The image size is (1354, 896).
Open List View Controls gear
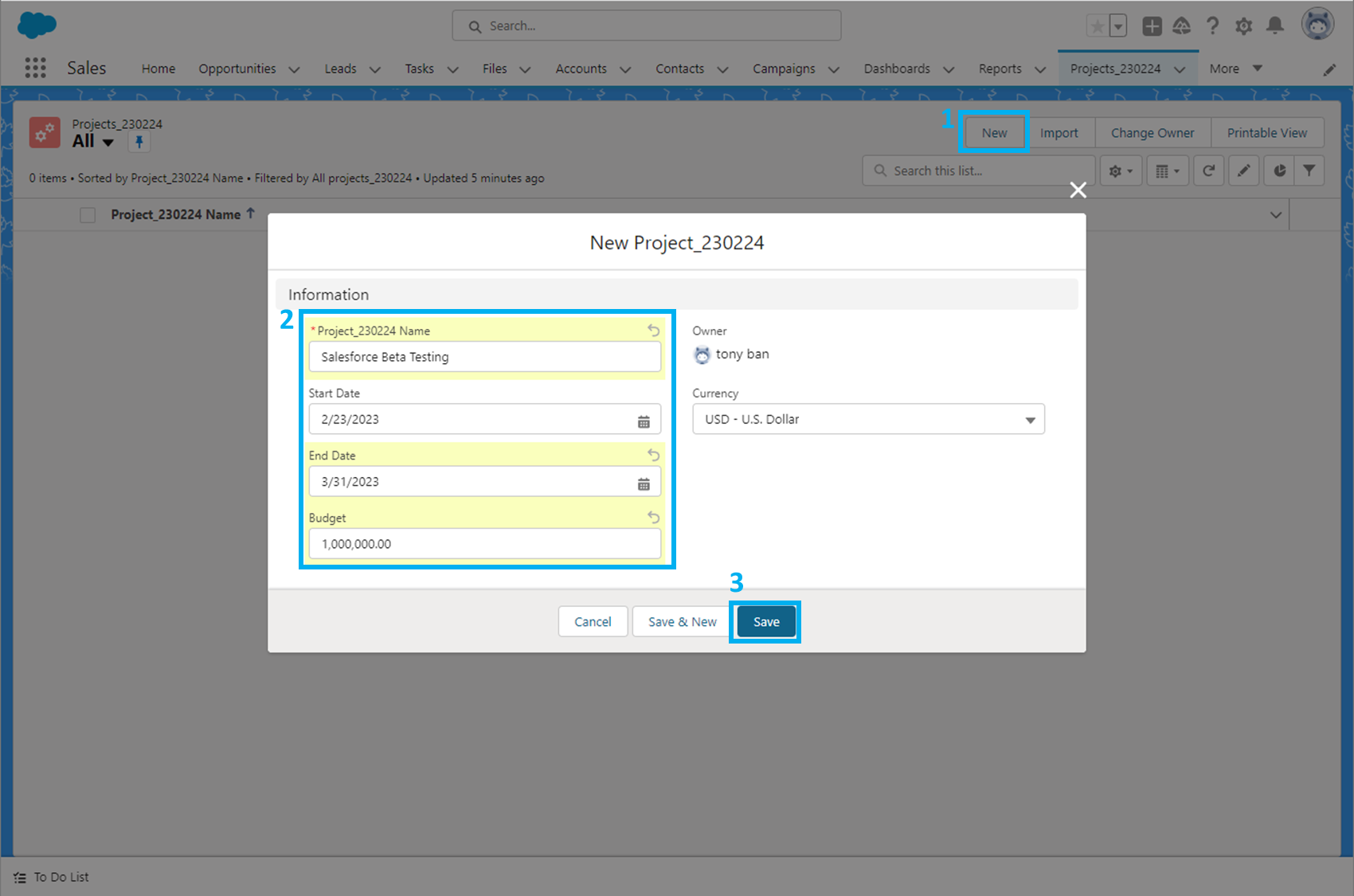1121,170
